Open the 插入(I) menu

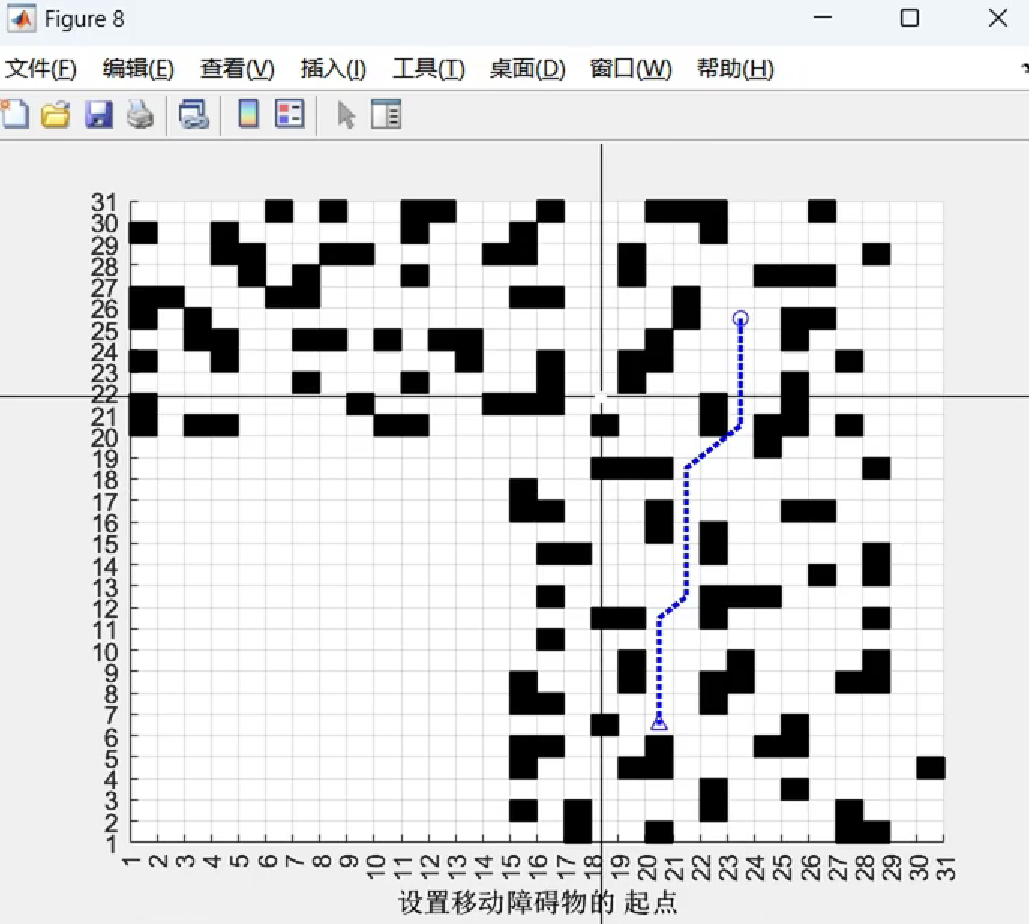(x=333, y=68)
